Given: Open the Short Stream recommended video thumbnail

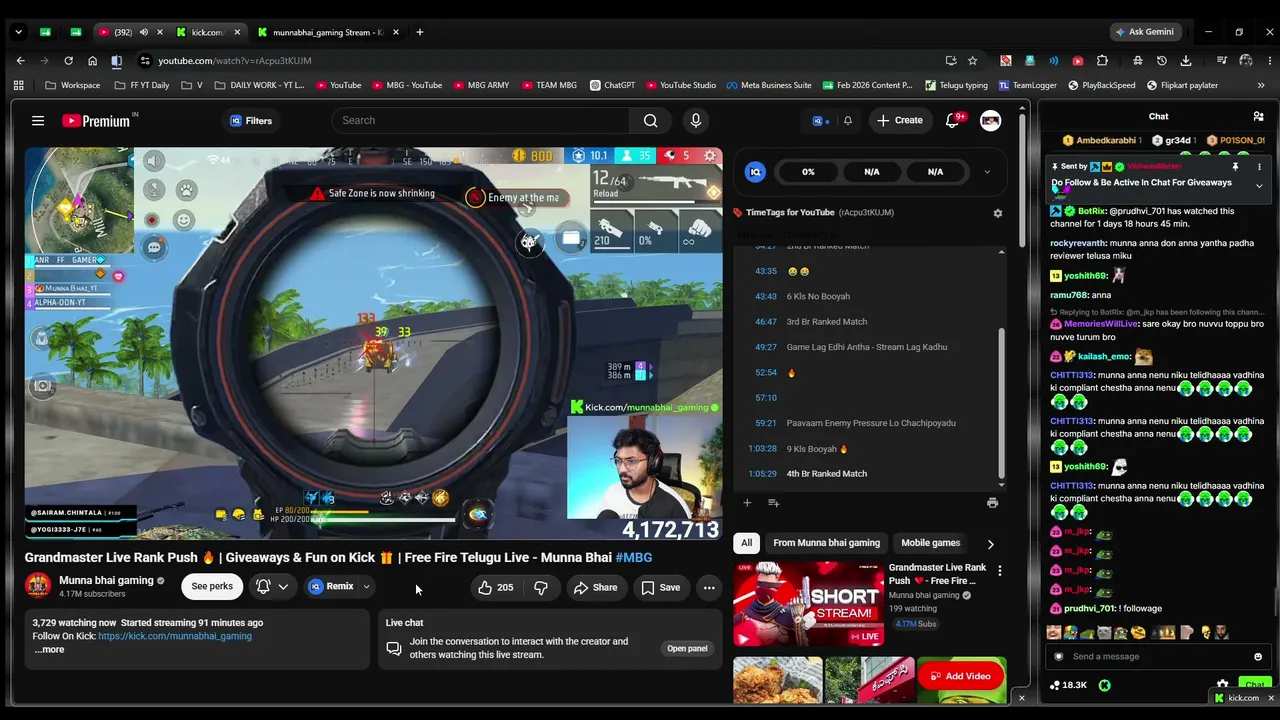Looking at the screenshot, I should [808, 604].
